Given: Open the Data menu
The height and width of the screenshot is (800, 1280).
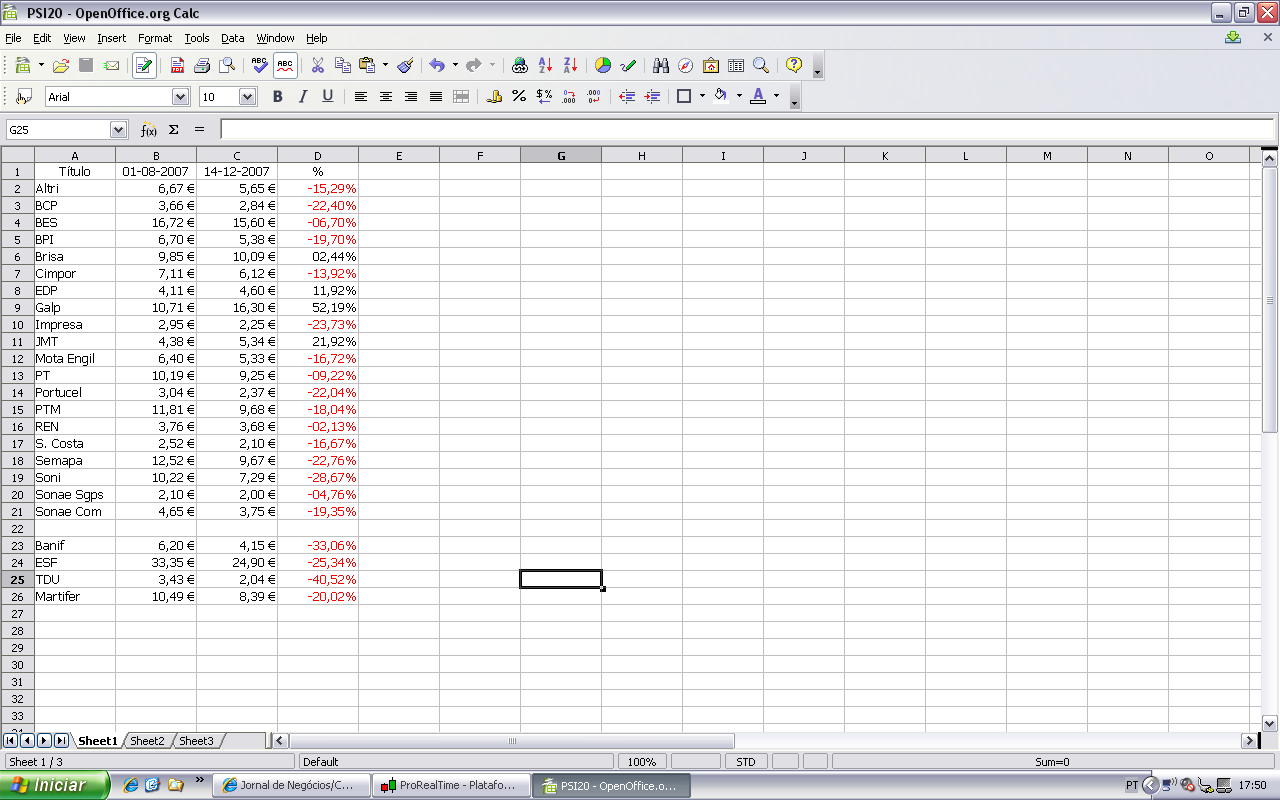Looking at the screenshot, I should pyautogui.click(x=233, y=38).
